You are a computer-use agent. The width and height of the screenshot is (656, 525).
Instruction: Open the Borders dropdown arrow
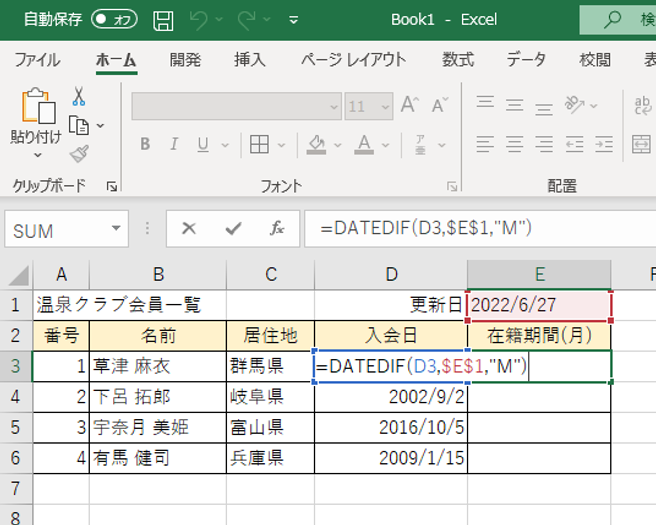click(x=281, y=145)
